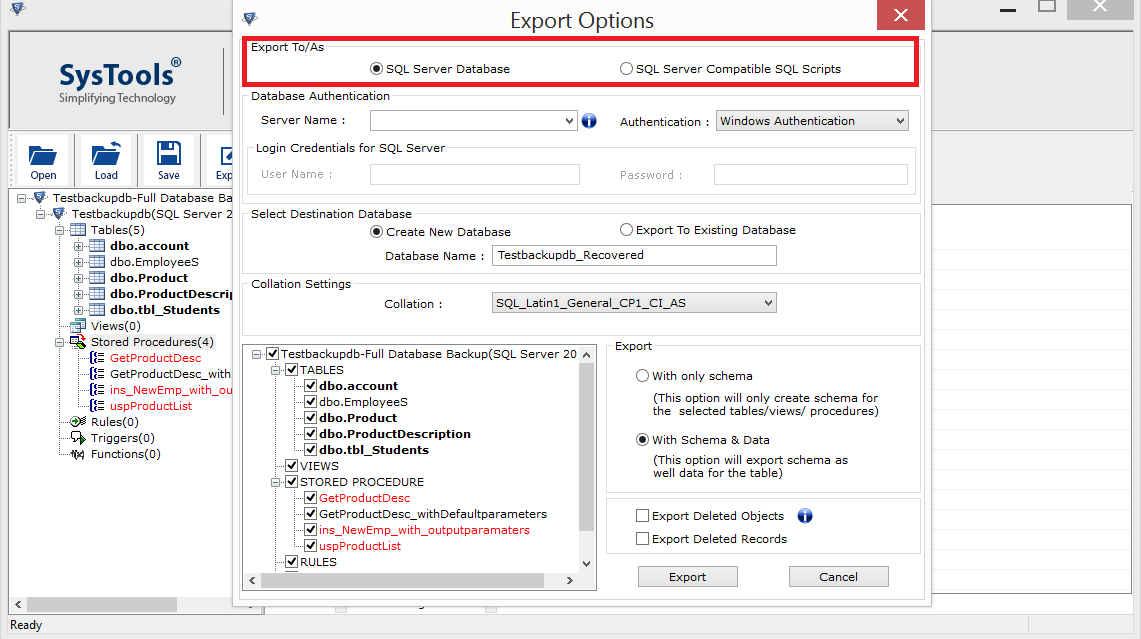
Task: Click uspProductList procedure icon in main tree
Action: [x=97, y=406]
